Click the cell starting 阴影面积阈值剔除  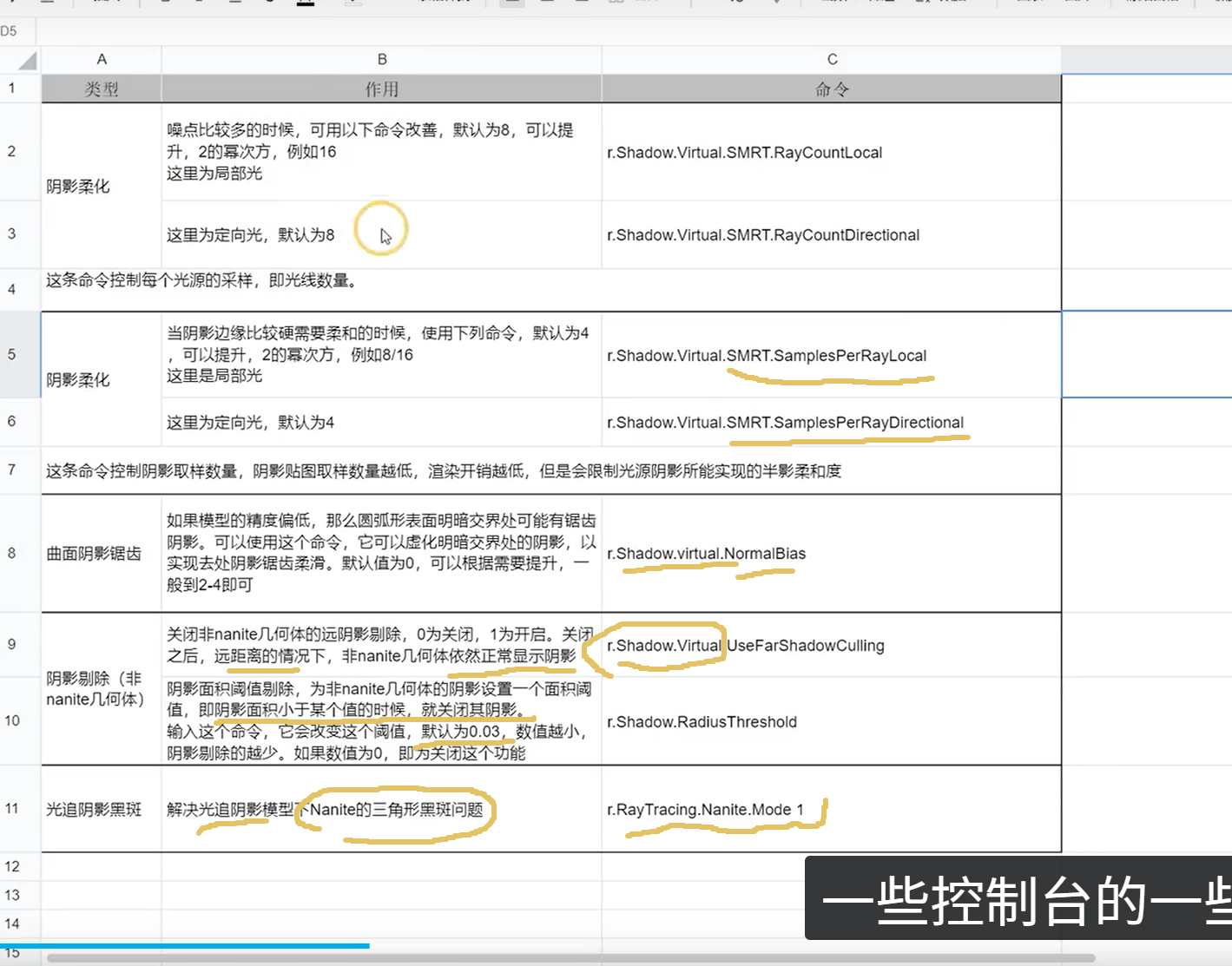[x=382, y=720]
